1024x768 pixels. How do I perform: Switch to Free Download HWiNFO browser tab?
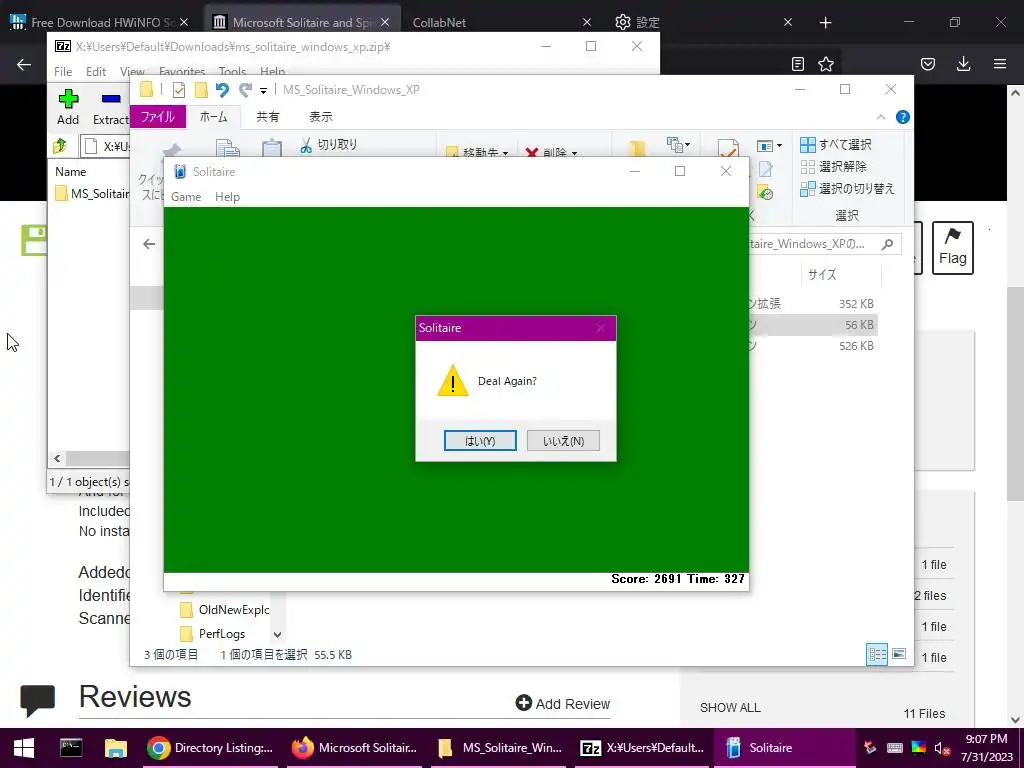[100, 22]
